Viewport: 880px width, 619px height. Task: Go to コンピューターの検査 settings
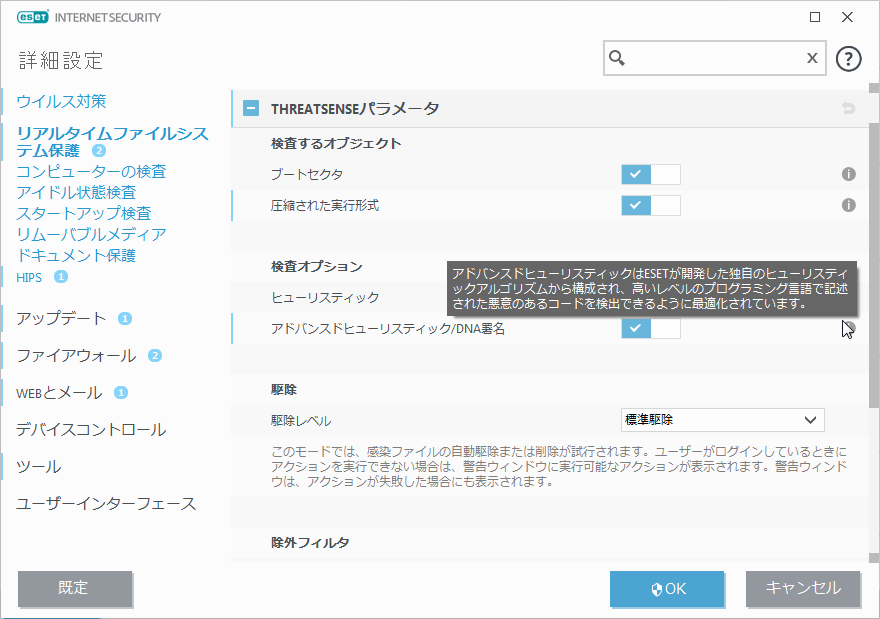pyautogui.click(x=91, y=171)
